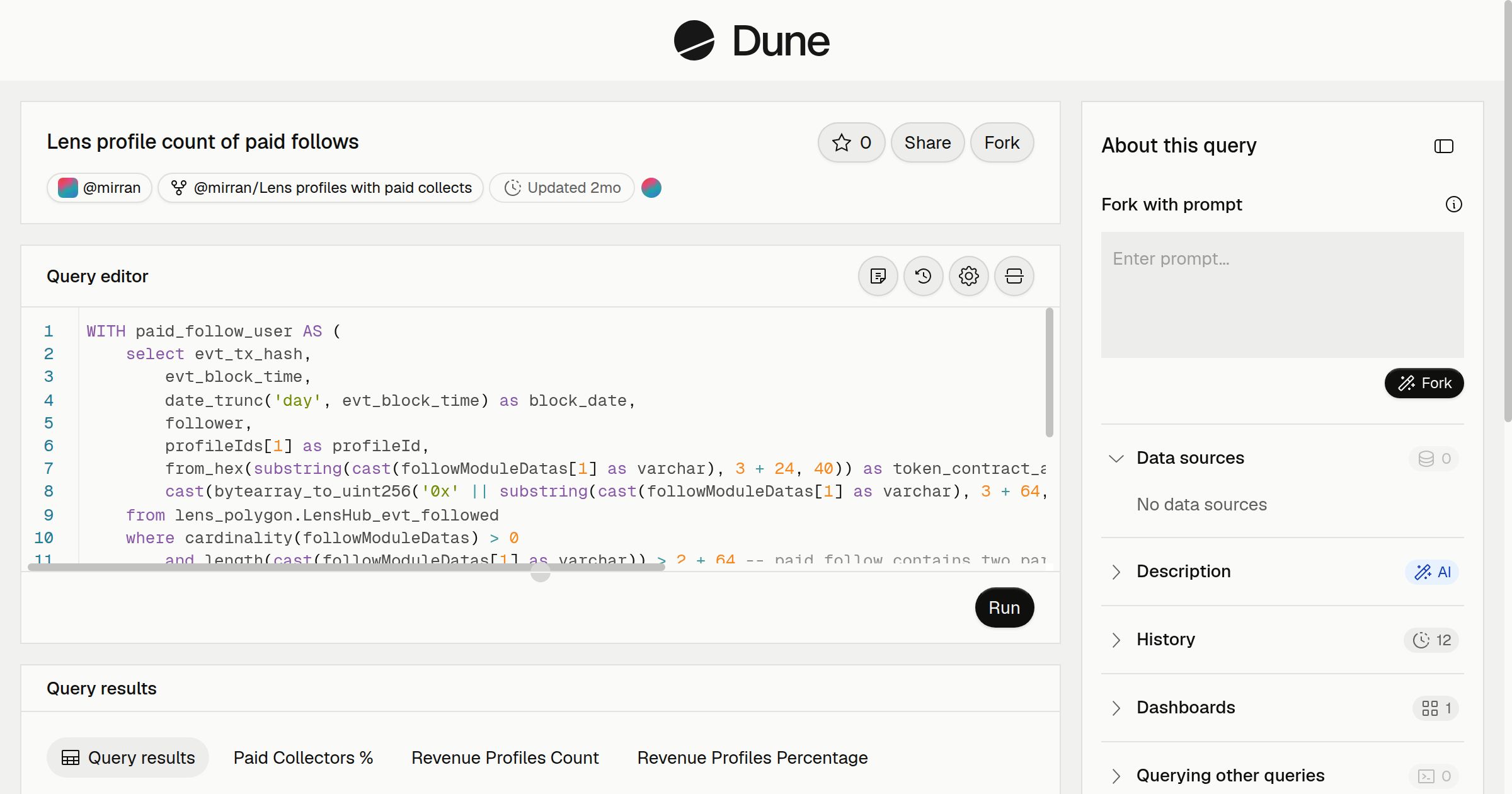Expand the Description section
1512x794 pixels.
(x=1116, y=572)
